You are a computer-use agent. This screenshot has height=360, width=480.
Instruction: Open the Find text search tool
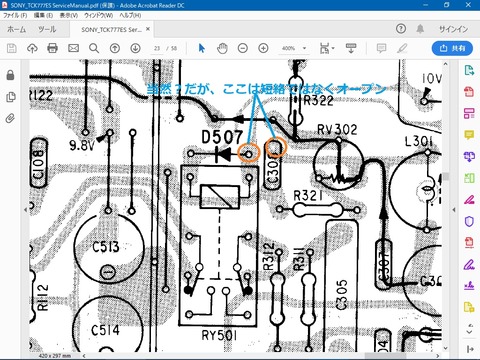(94, 48)
